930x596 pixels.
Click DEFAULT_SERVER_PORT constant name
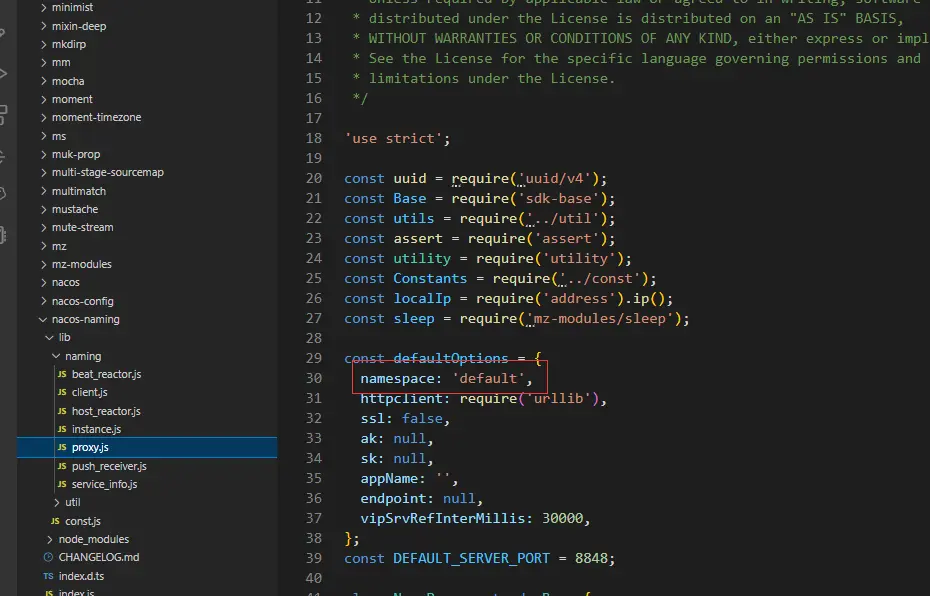pos(472,559)
